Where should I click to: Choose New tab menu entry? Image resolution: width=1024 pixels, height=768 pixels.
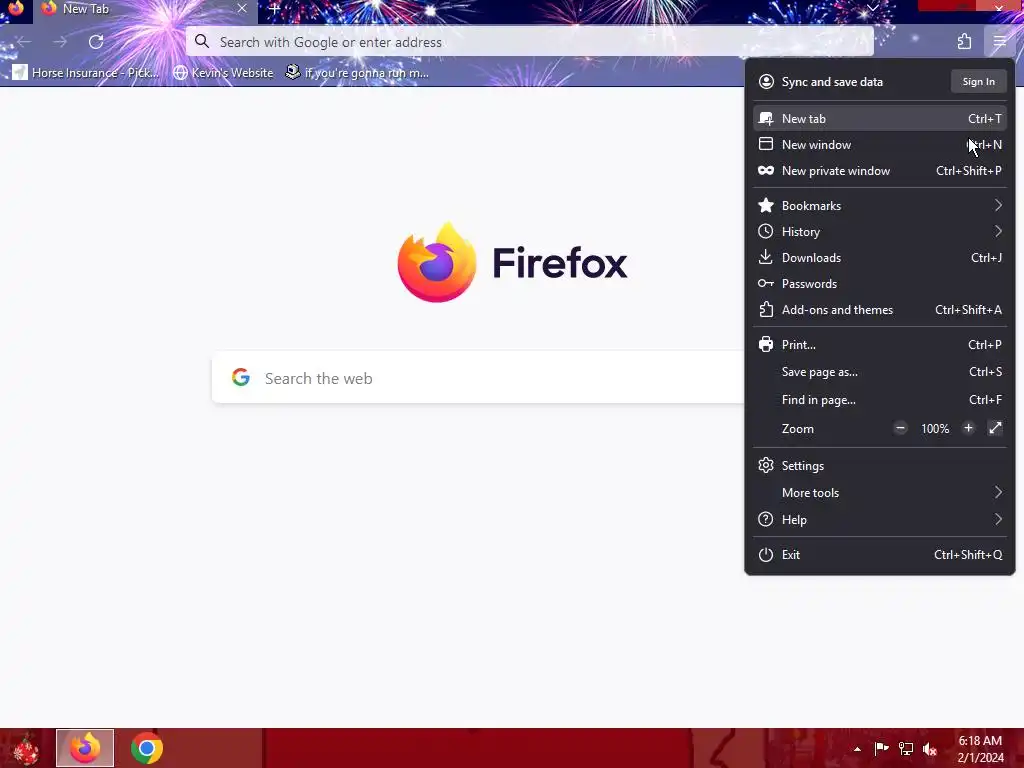click(x=880, y=119)
